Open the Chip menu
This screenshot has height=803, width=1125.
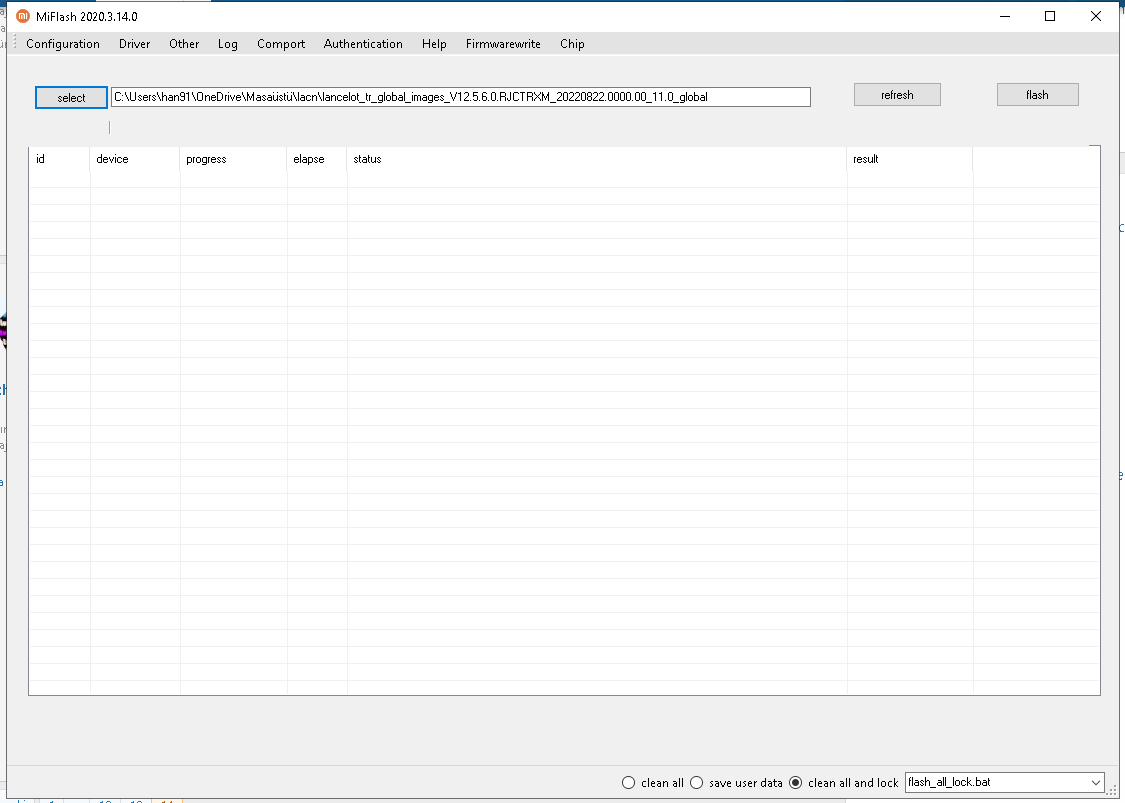point(572,44)
